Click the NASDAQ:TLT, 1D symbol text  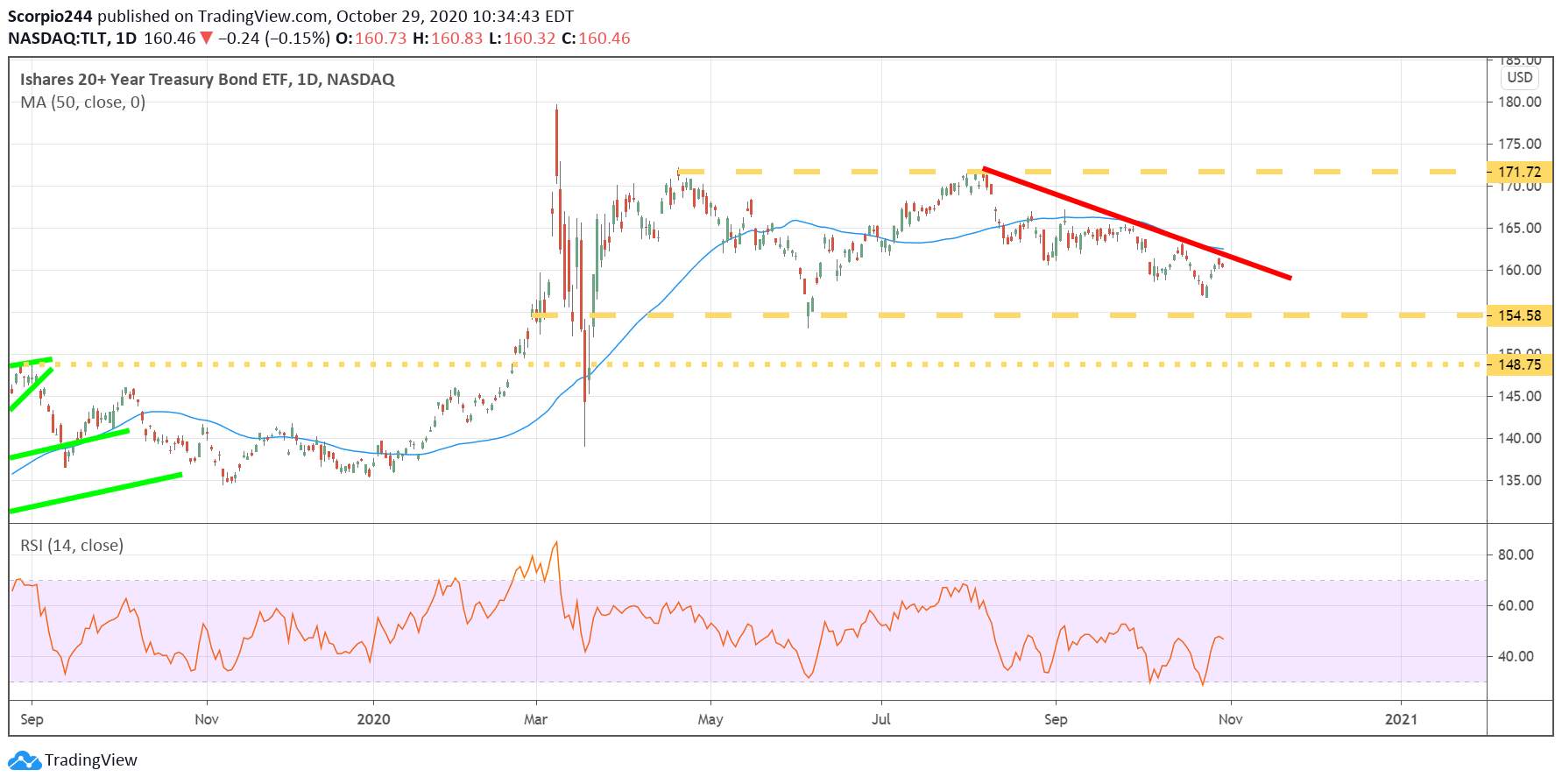click(x=73, y=39)
